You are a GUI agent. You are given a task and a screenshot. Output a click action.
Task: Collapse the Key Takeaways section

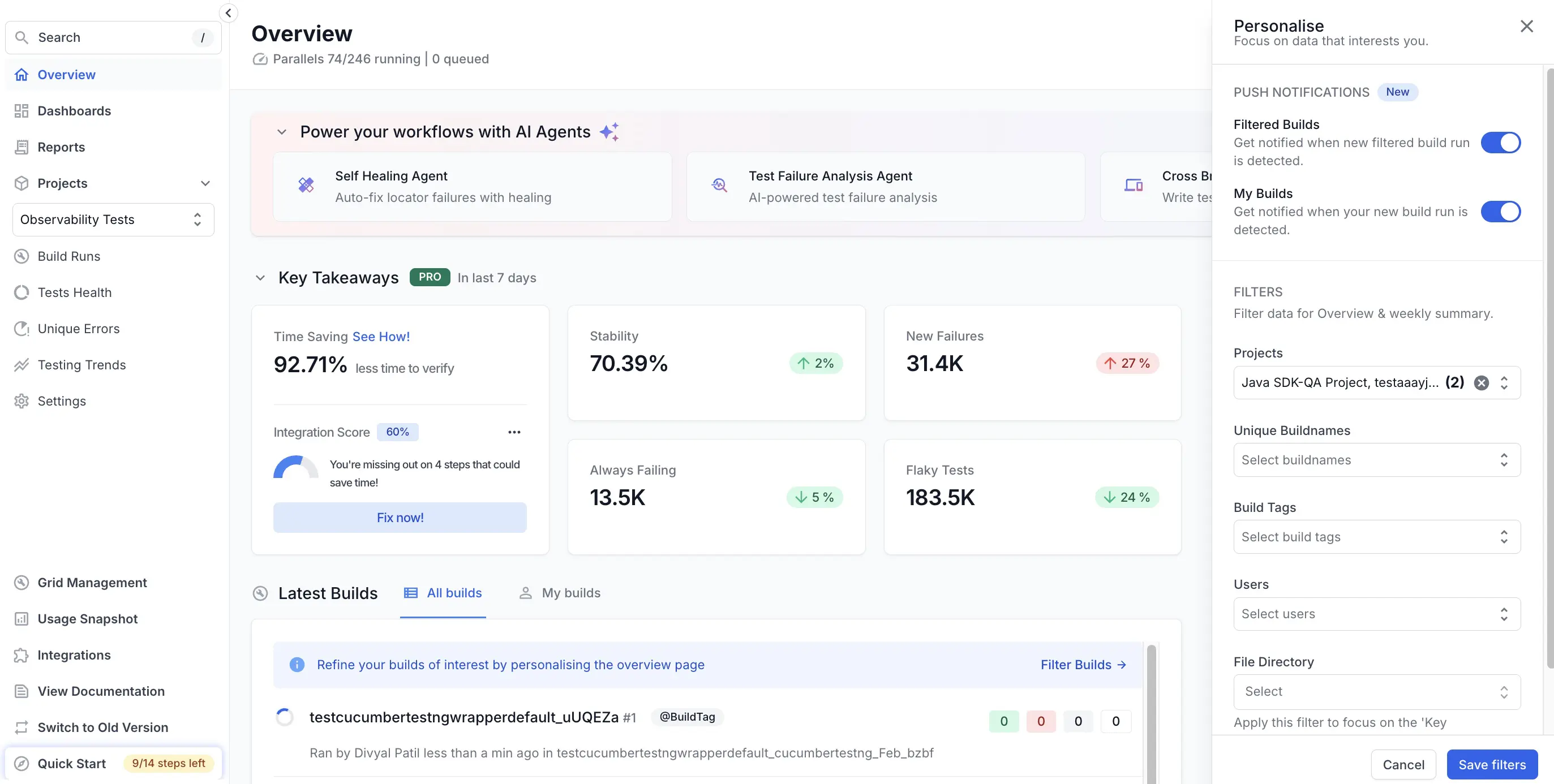tap(260, 277)
